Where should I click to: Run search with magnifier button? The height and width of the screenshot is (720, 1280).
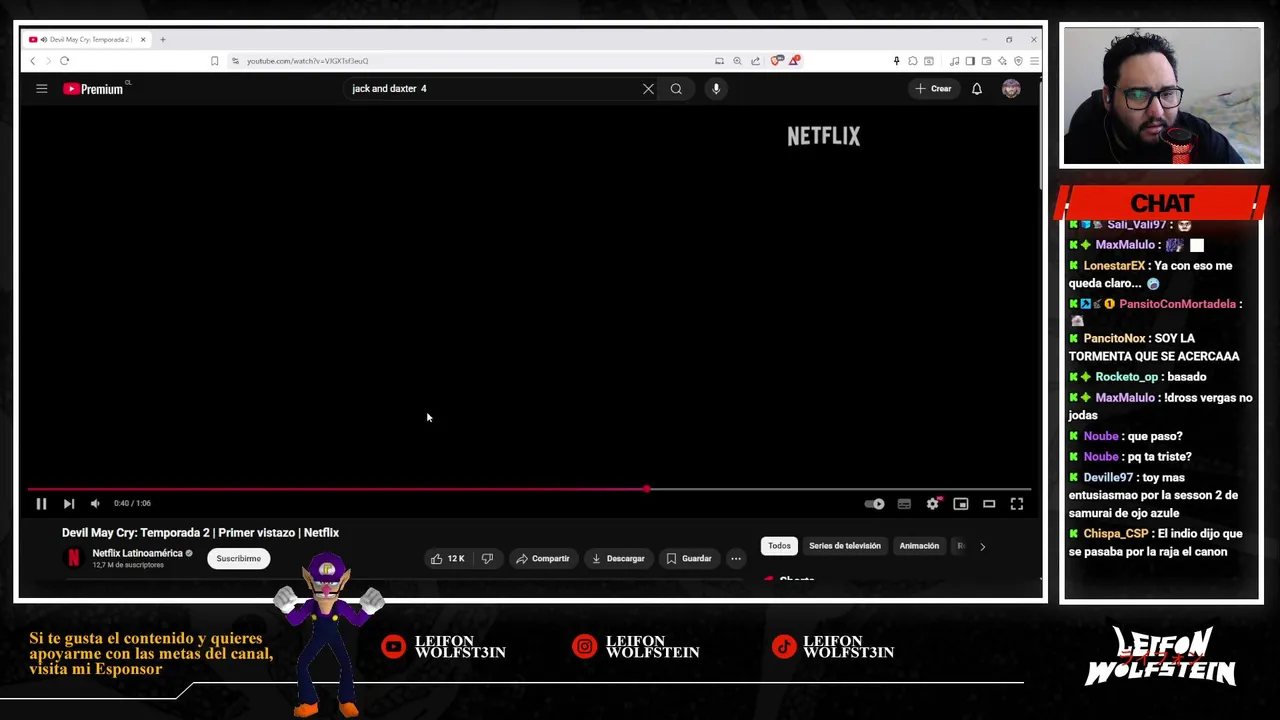pyautogui.click(x=676, y=89)
